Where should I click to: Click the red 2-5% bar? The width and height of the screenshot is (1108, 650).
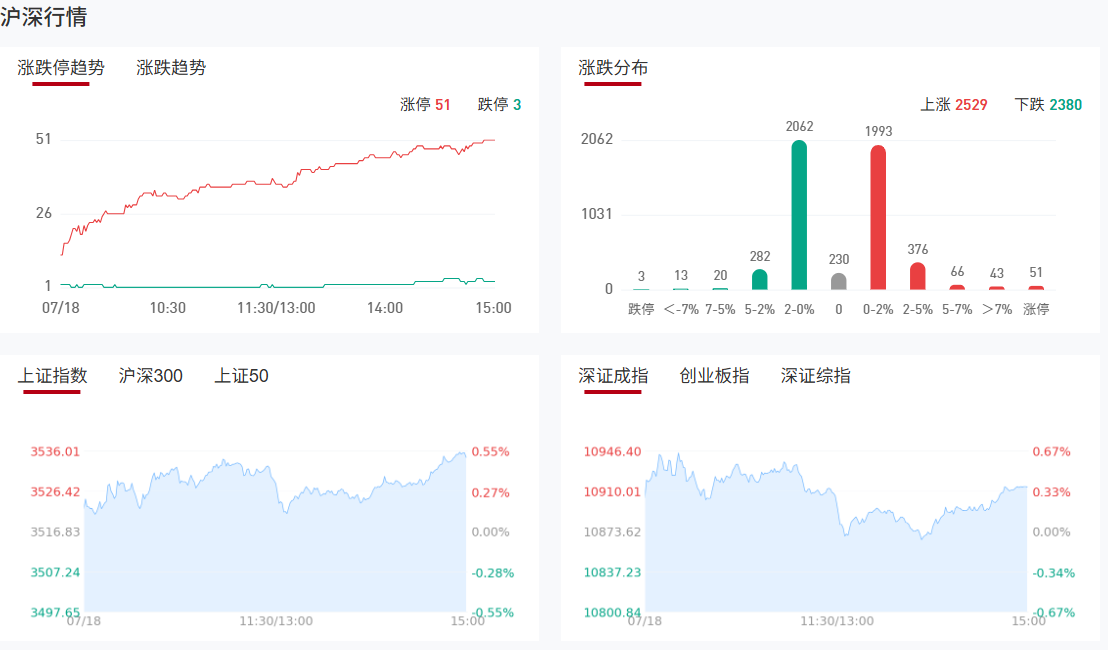[x=917, y=276]
